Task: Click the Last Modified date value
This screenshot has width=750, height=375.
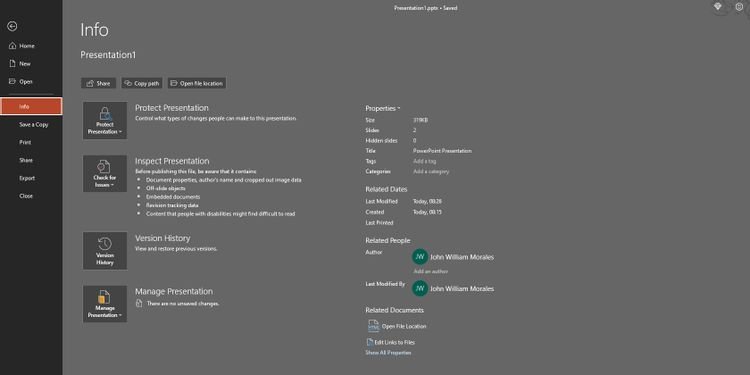Action: click(428, 201)
